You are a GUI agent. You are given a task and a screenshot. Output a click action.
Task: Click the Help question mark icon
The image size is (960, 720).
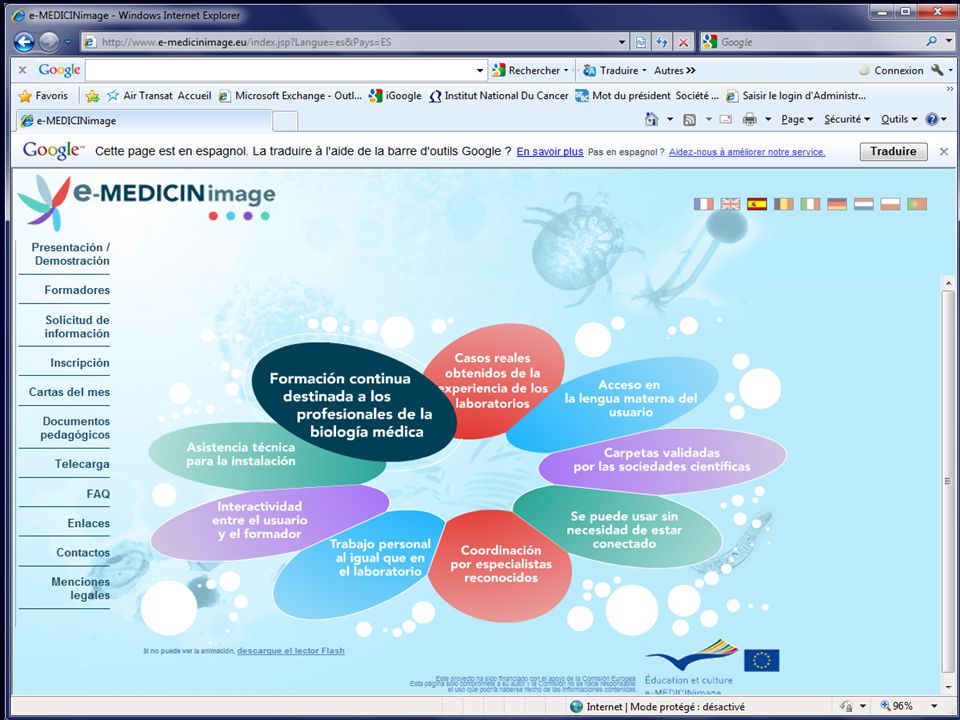pyautogui.click(x=932, y=119)
